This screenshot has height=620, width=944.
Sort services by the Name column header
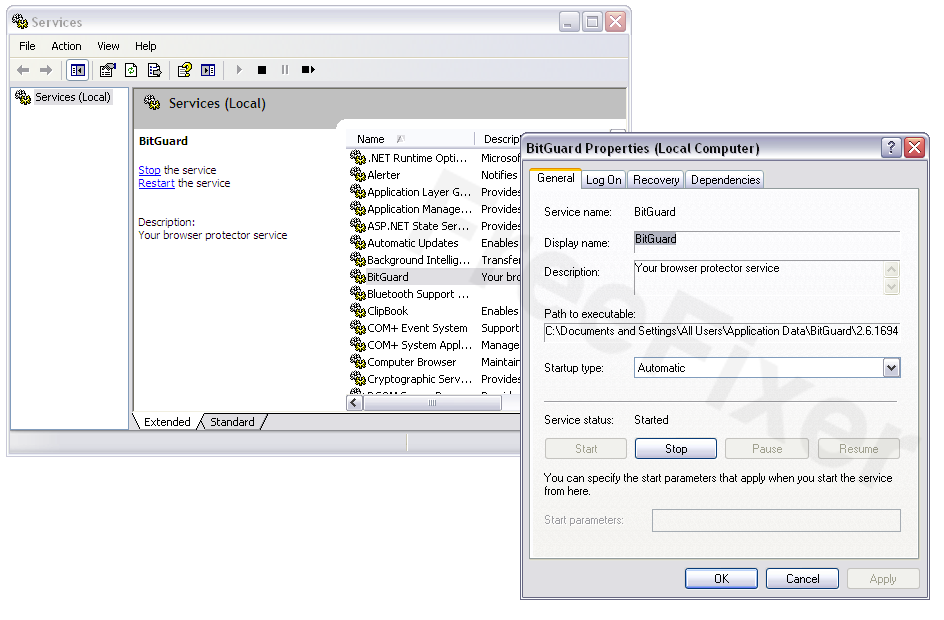[x=411, y=139]
